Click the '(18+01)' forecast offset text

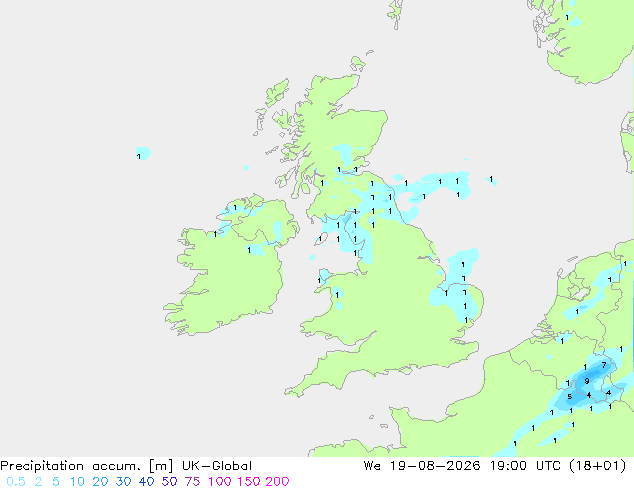[597, 466]
